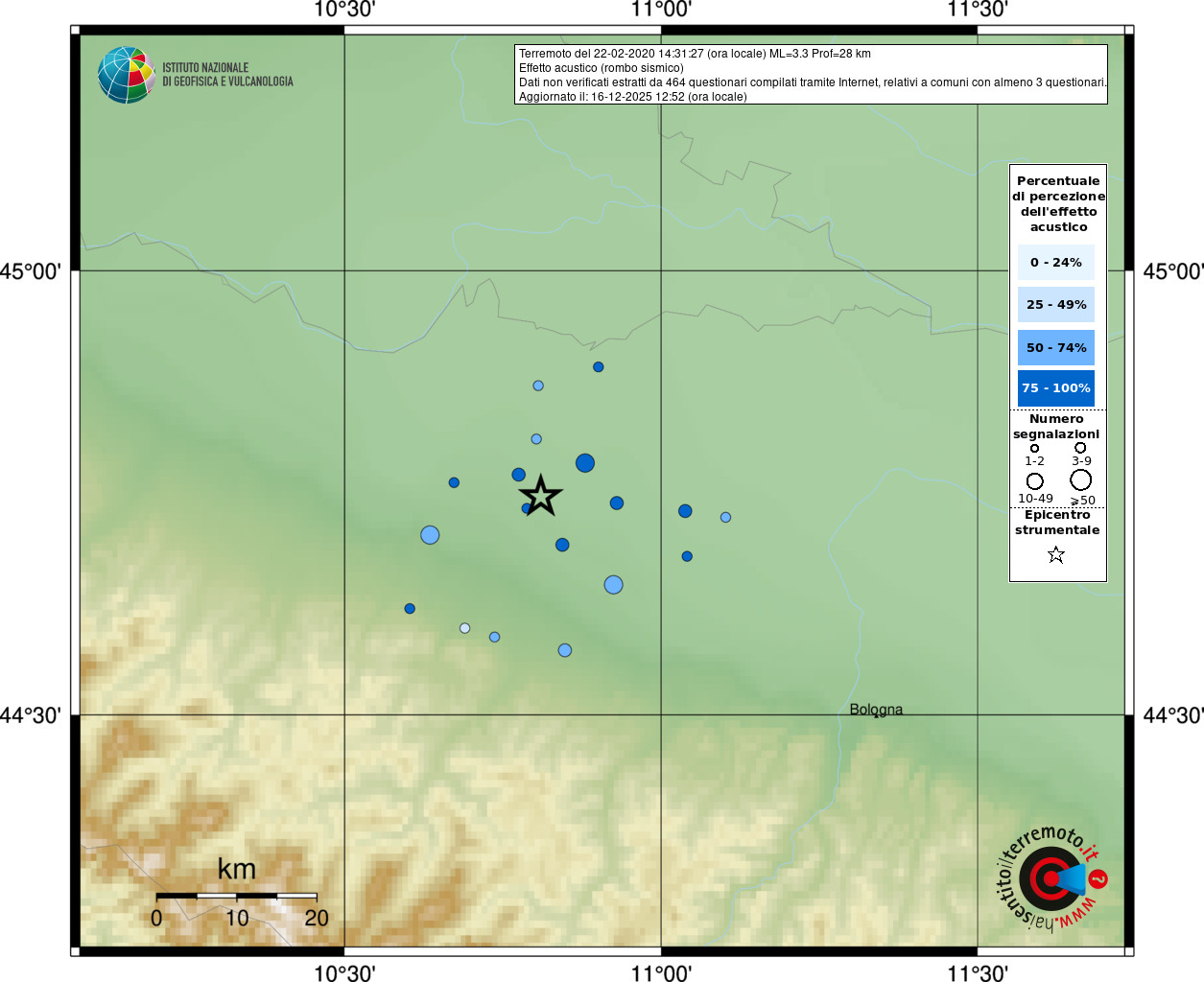Click the 0 - 24% color swatch
The width and height of the screenshot is (1204, 982).
pos(1056,262)
